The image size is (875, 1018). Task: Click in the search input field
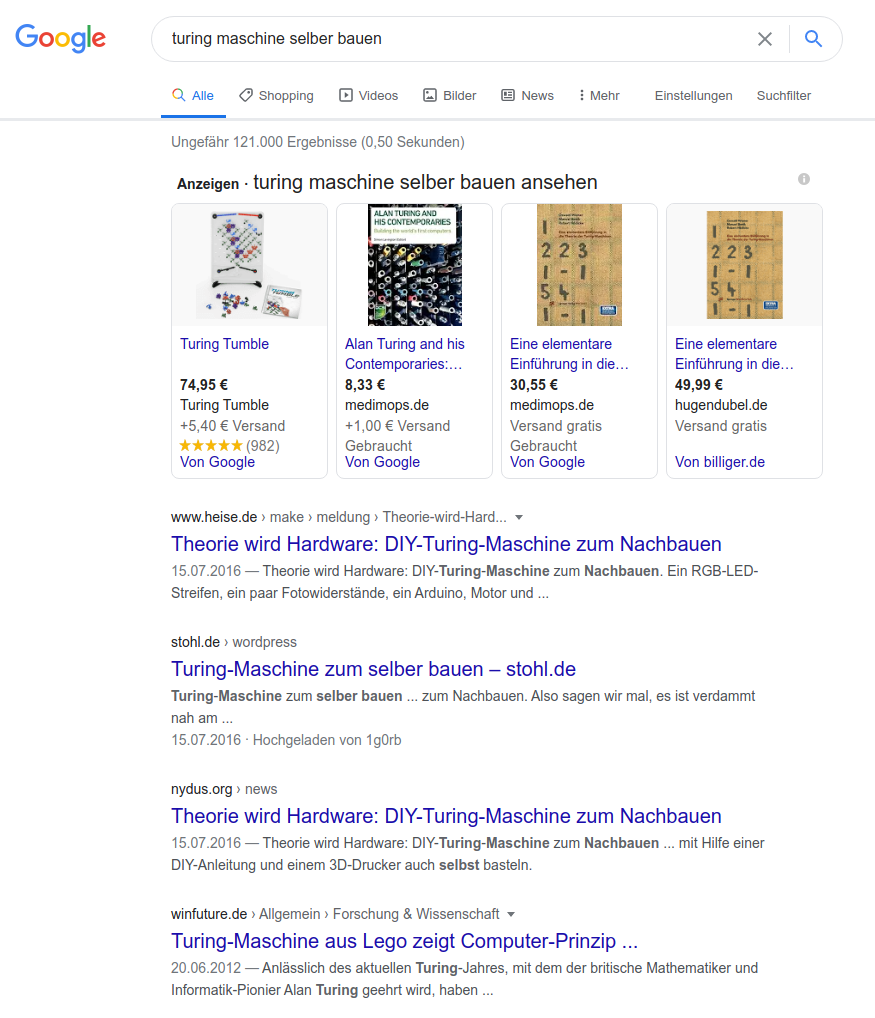click(x=450, y=39)
